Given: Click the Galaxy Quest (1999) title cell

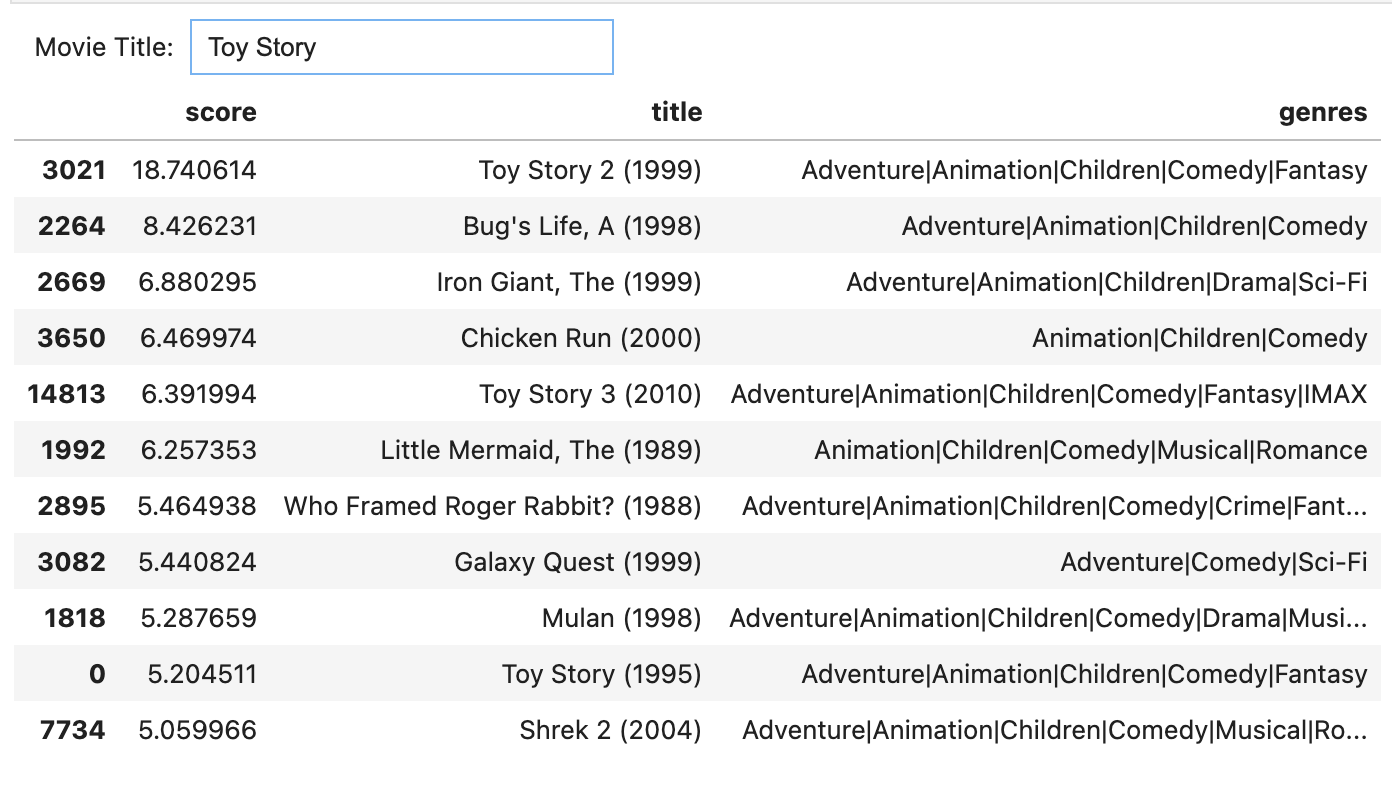Looking at the screenshot, I should [578, 562].
